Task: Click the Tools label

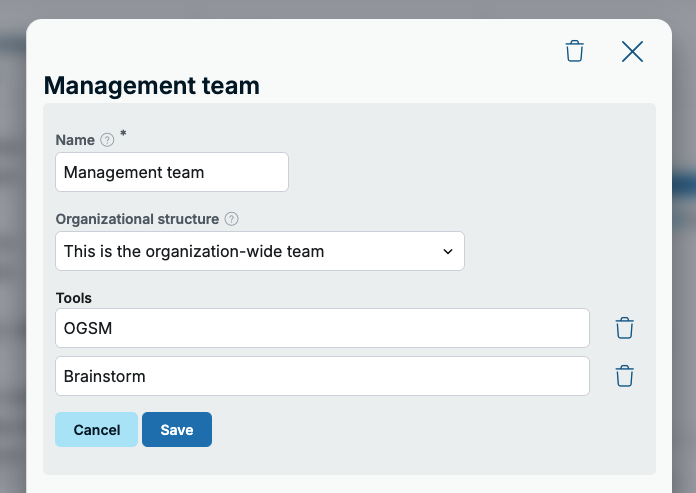Action: (x=74, y=298)
